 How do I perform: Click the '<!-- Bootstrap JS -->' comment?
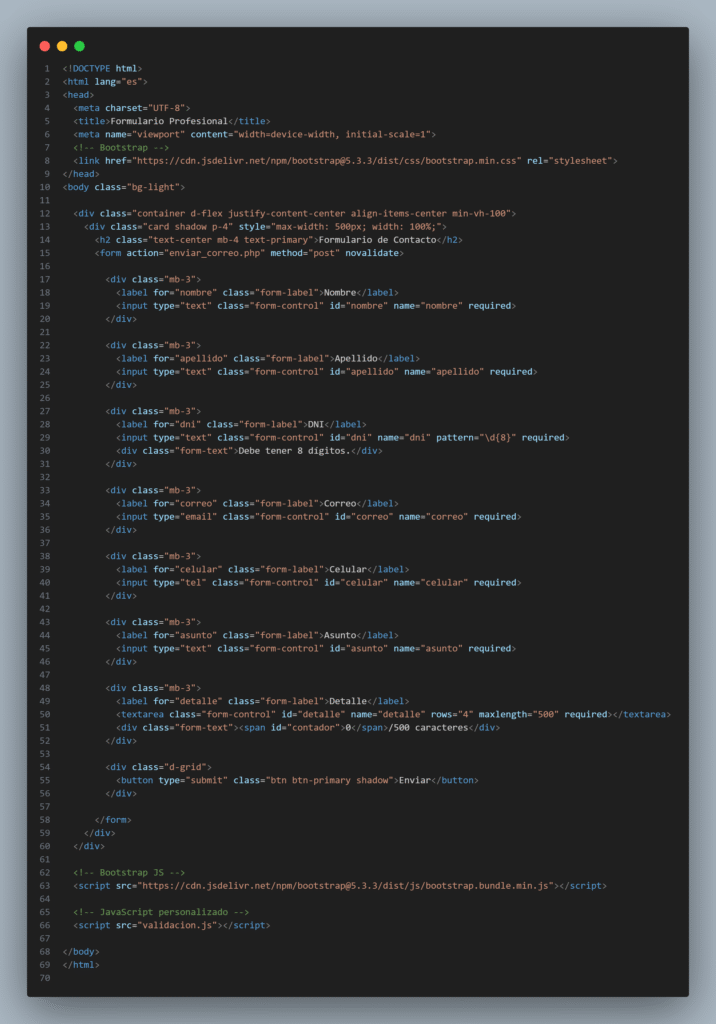pos(129,873)
